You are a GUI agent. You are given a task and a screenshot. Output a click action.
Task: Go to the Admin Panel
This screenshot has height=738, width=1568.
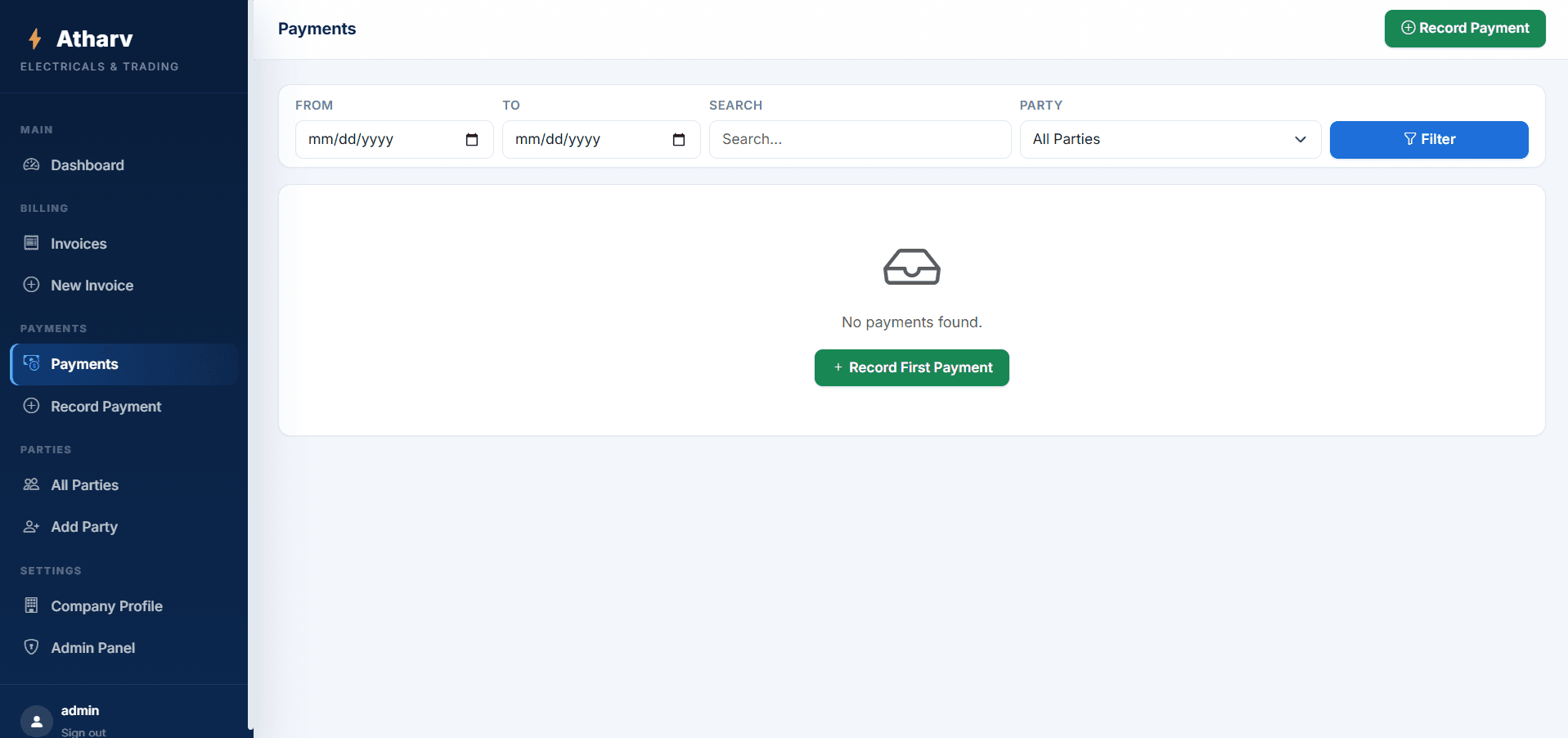pyautogui.click(x=124, y=648)
